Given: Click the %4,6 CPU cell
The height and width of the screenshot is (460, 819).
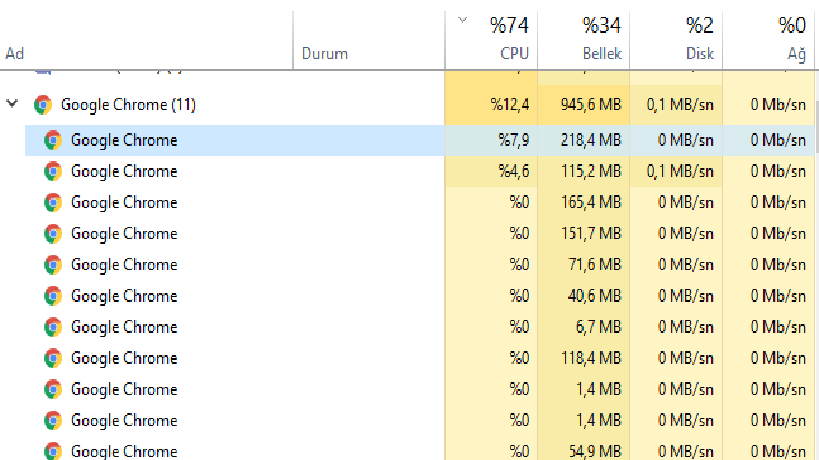Looking at the screenshot, I should point(492,171).
